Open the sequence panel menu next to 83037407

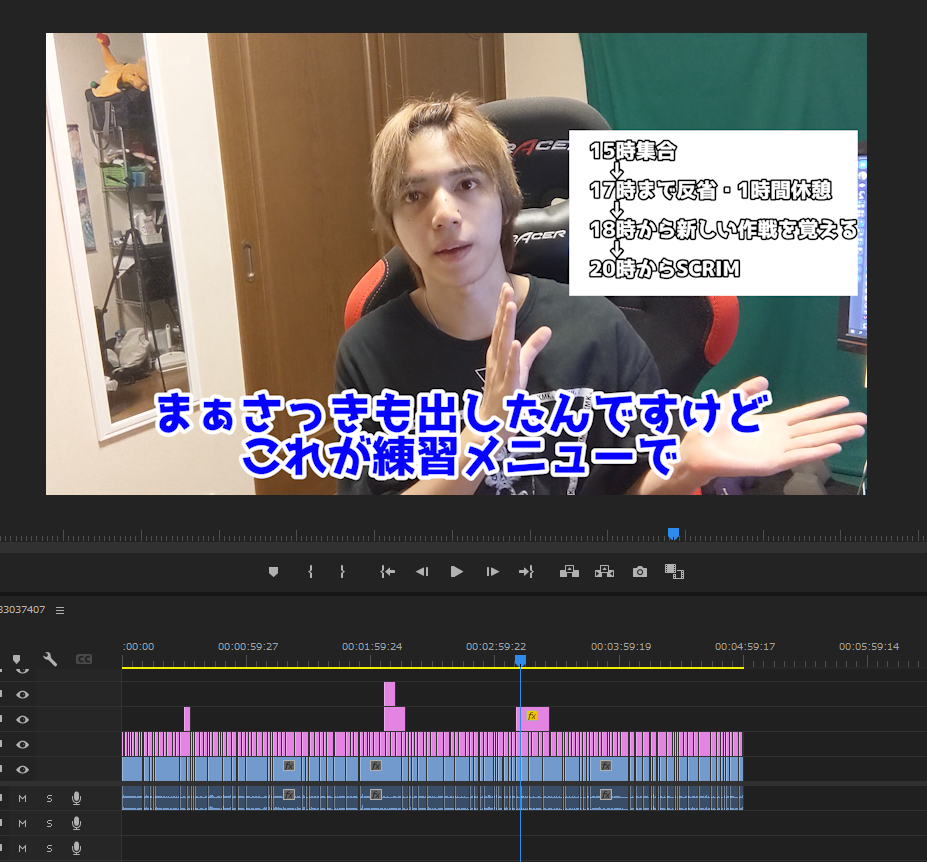tap(60, 610)
